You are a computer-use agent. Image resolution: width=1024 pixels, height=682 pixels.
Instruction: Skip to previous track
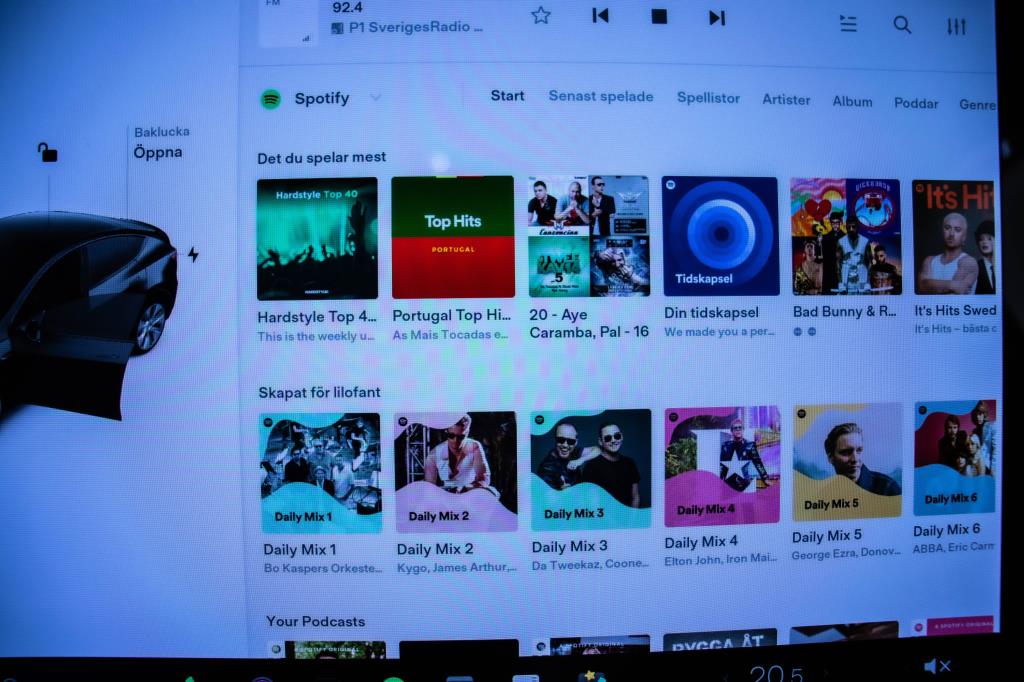[600, 16]
